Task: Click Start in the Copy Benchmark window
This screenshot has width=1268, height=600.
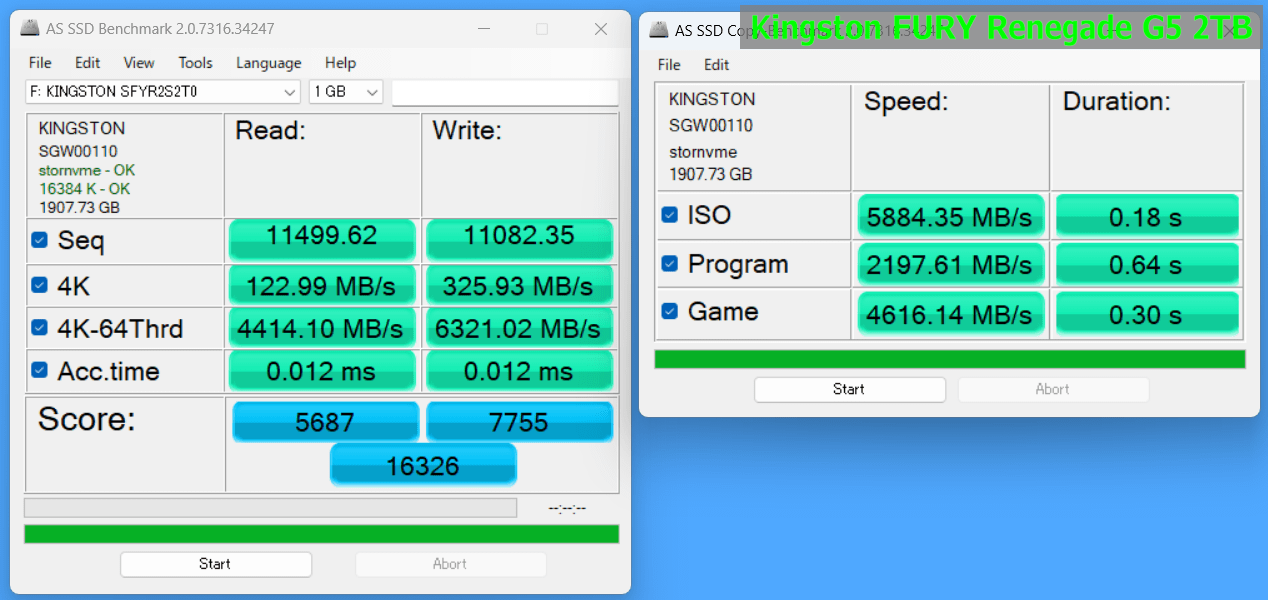Action: click(x=849, y=389)
